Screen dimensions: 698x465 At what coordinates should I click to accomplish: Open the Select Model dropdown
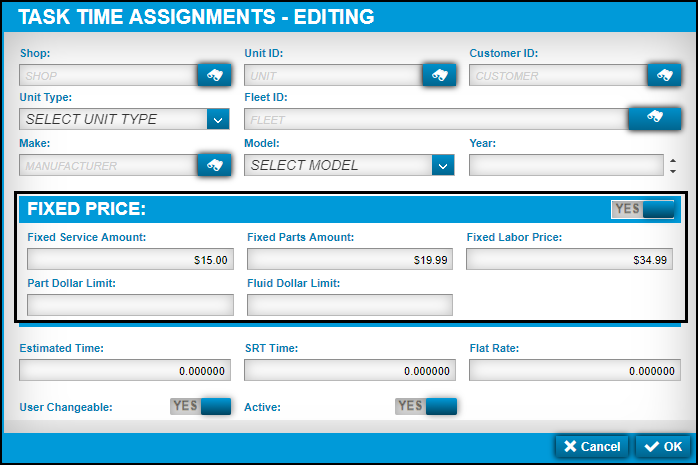coord(443,165)
